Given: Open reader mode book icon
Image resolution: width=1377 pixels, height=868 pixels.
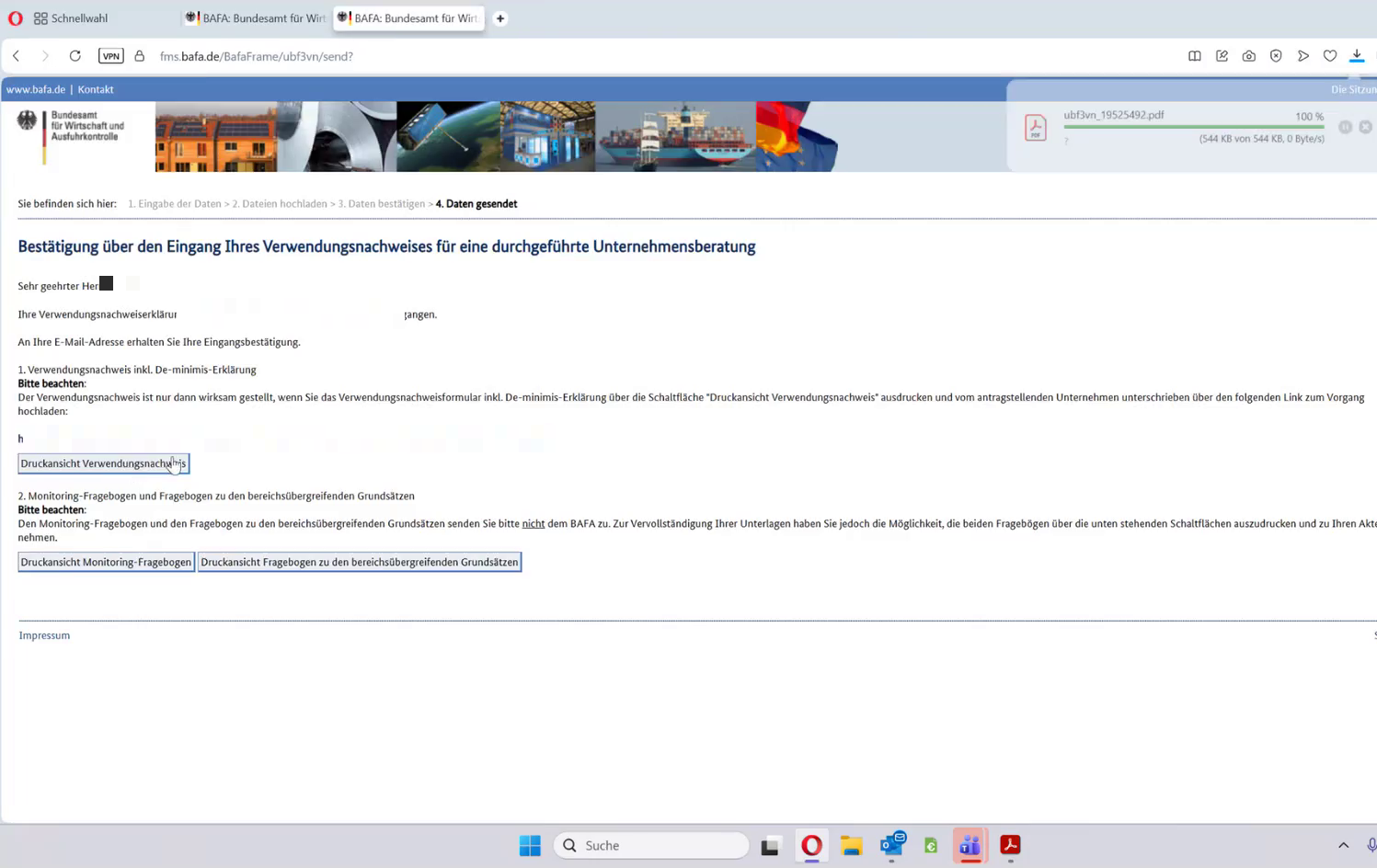Looking at the screenshot, I should (x=1195, y=56).
